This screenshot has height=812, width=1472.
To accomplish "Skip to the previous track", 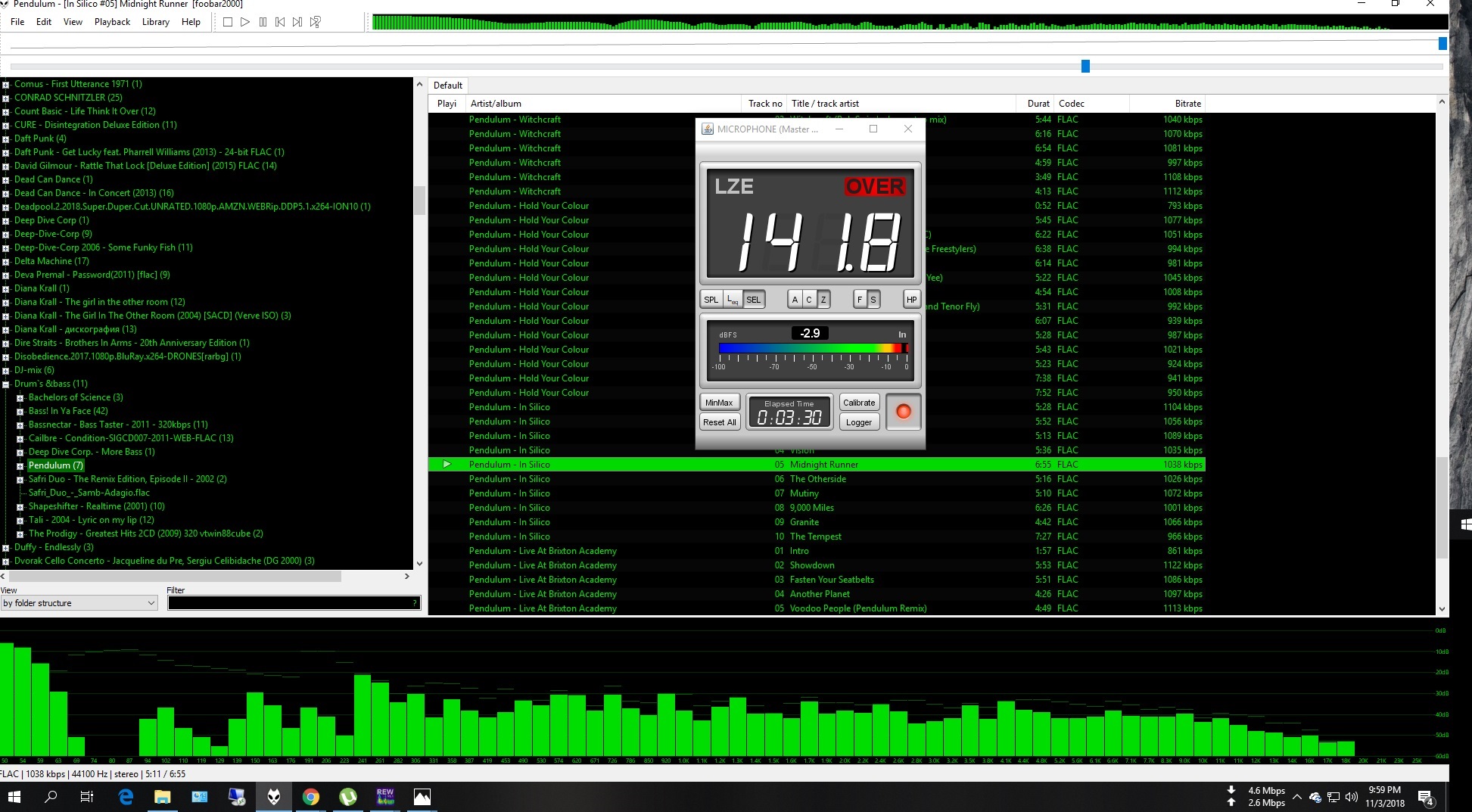I will (x=280, y=22).
